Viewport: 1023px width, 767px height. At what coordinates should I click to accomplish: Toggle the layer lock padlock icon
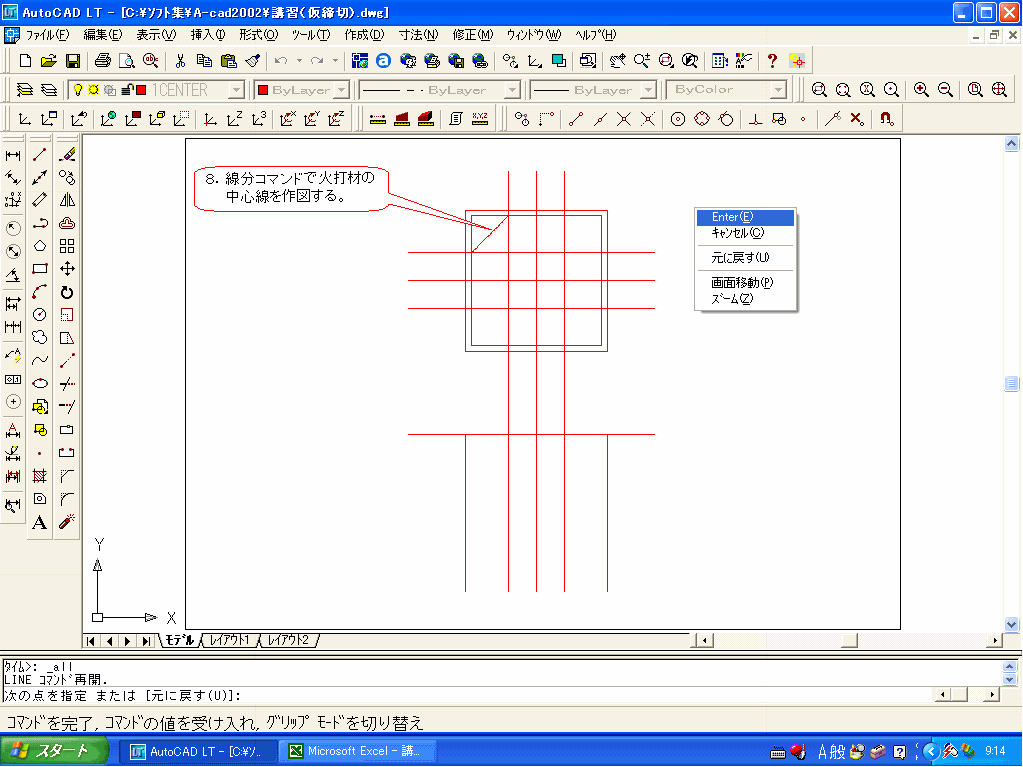coord(127,89)
